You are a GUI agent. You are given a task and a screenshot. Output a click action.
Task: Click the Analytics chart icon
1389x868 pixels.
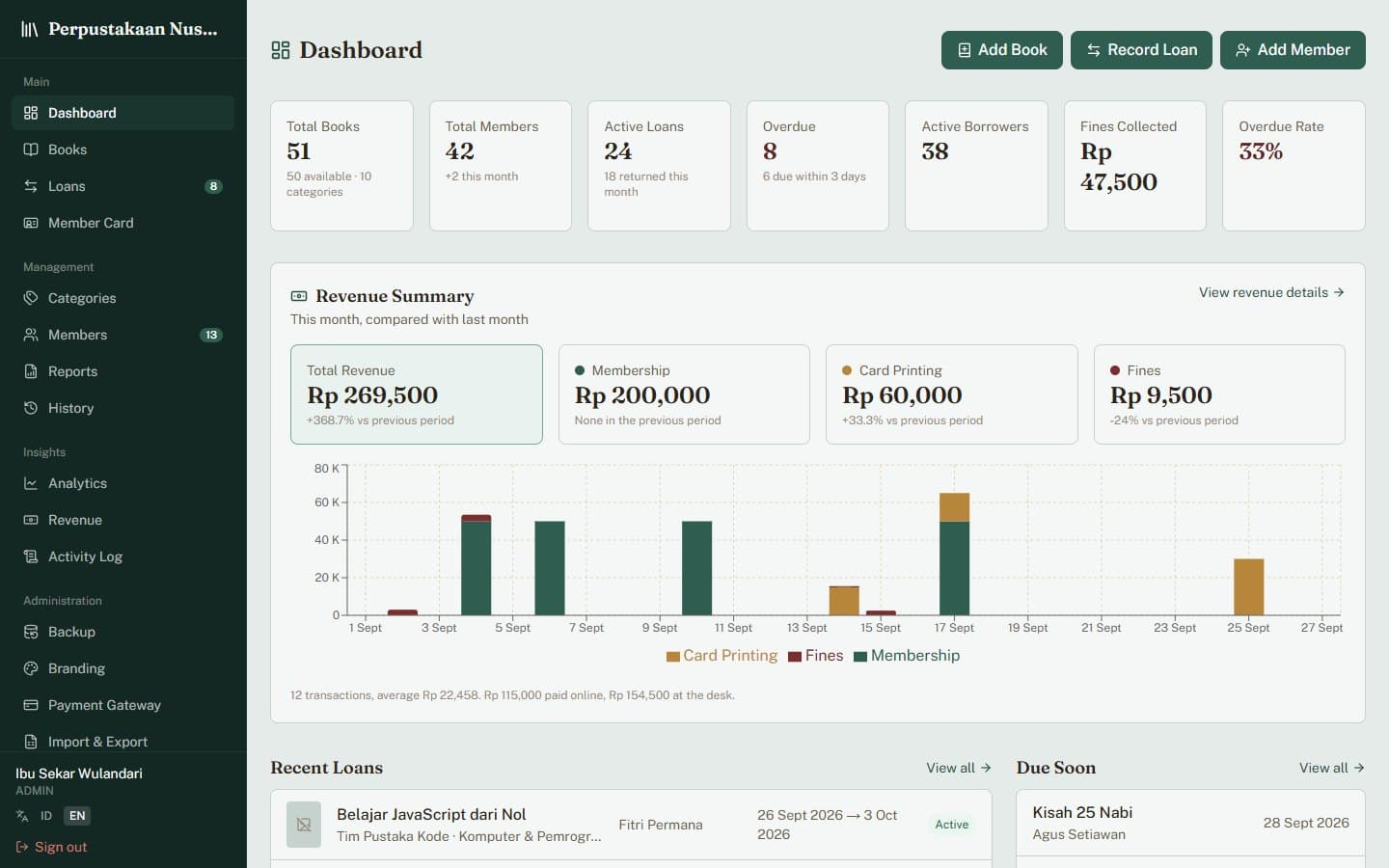click(x=31, y=483)
